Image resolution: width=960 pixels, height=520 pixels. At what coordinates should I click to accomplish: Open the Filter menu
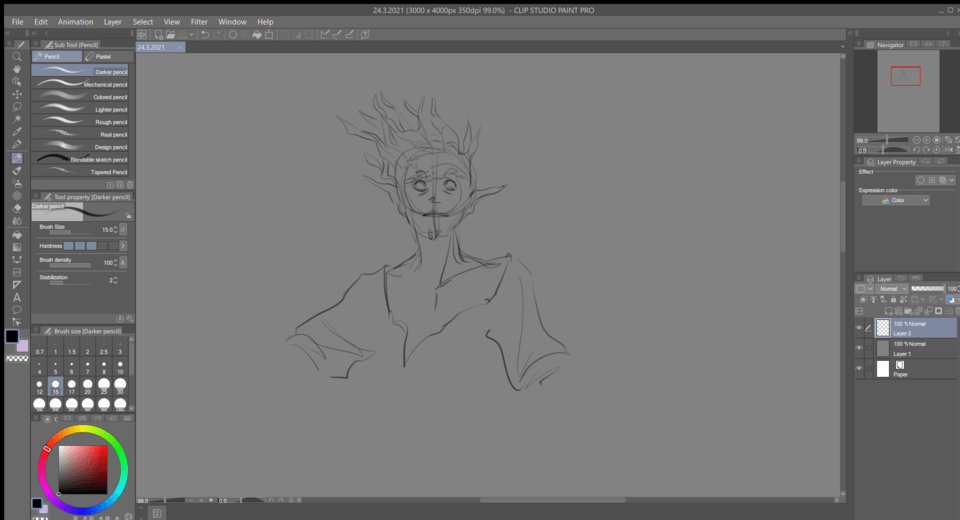tap(199, 21)
